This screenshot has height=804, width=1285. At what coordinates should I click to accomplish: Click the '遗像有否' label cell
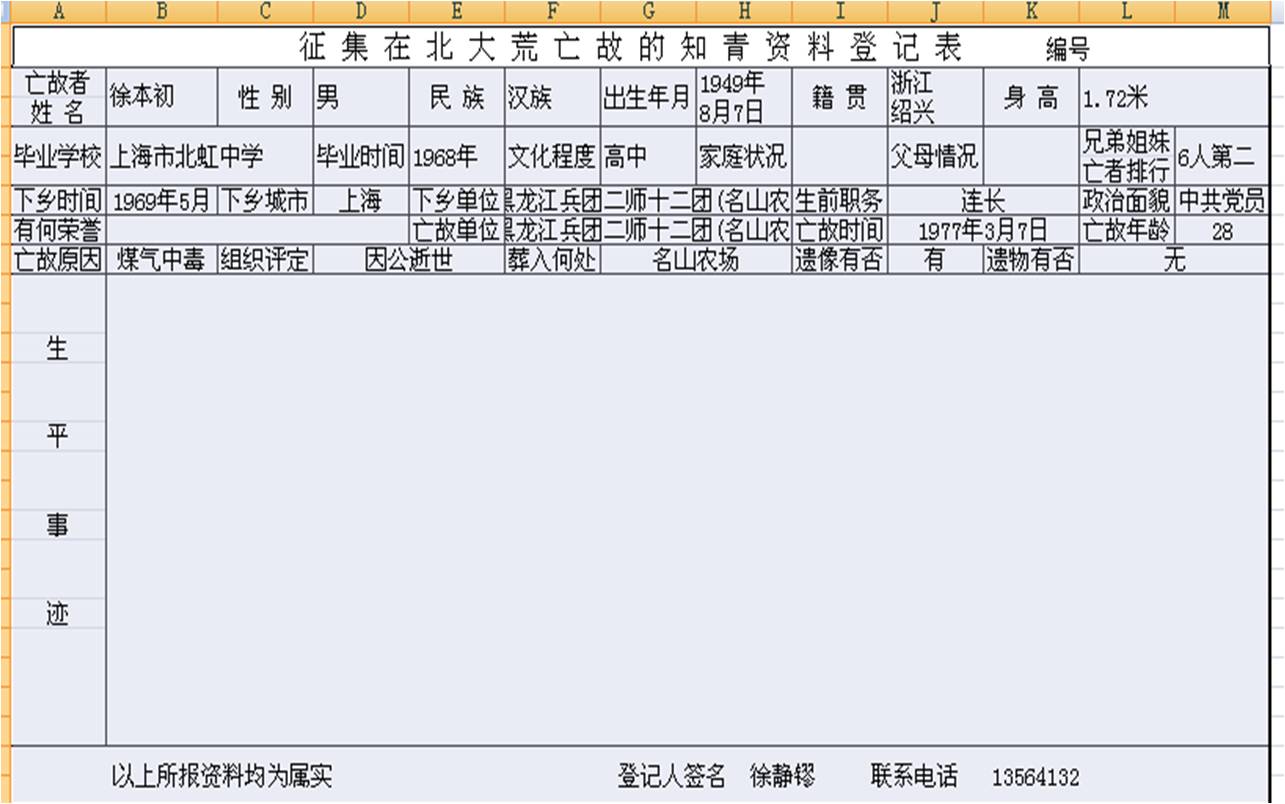click(x=839, y=260)
